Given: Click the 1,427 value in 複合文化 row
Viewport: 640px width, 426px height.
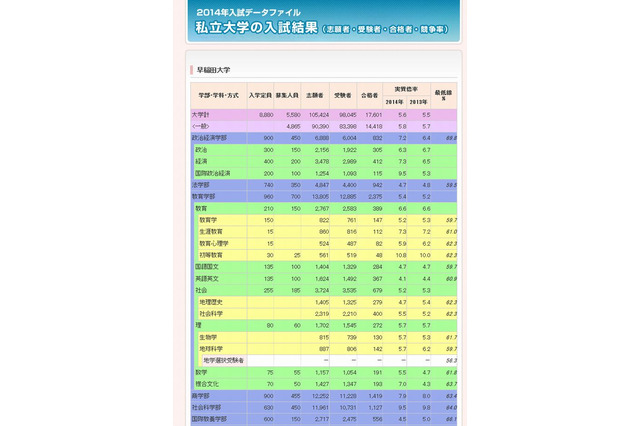Looking at the screenshot, I should pyautogui.click(x=322, y=384).
